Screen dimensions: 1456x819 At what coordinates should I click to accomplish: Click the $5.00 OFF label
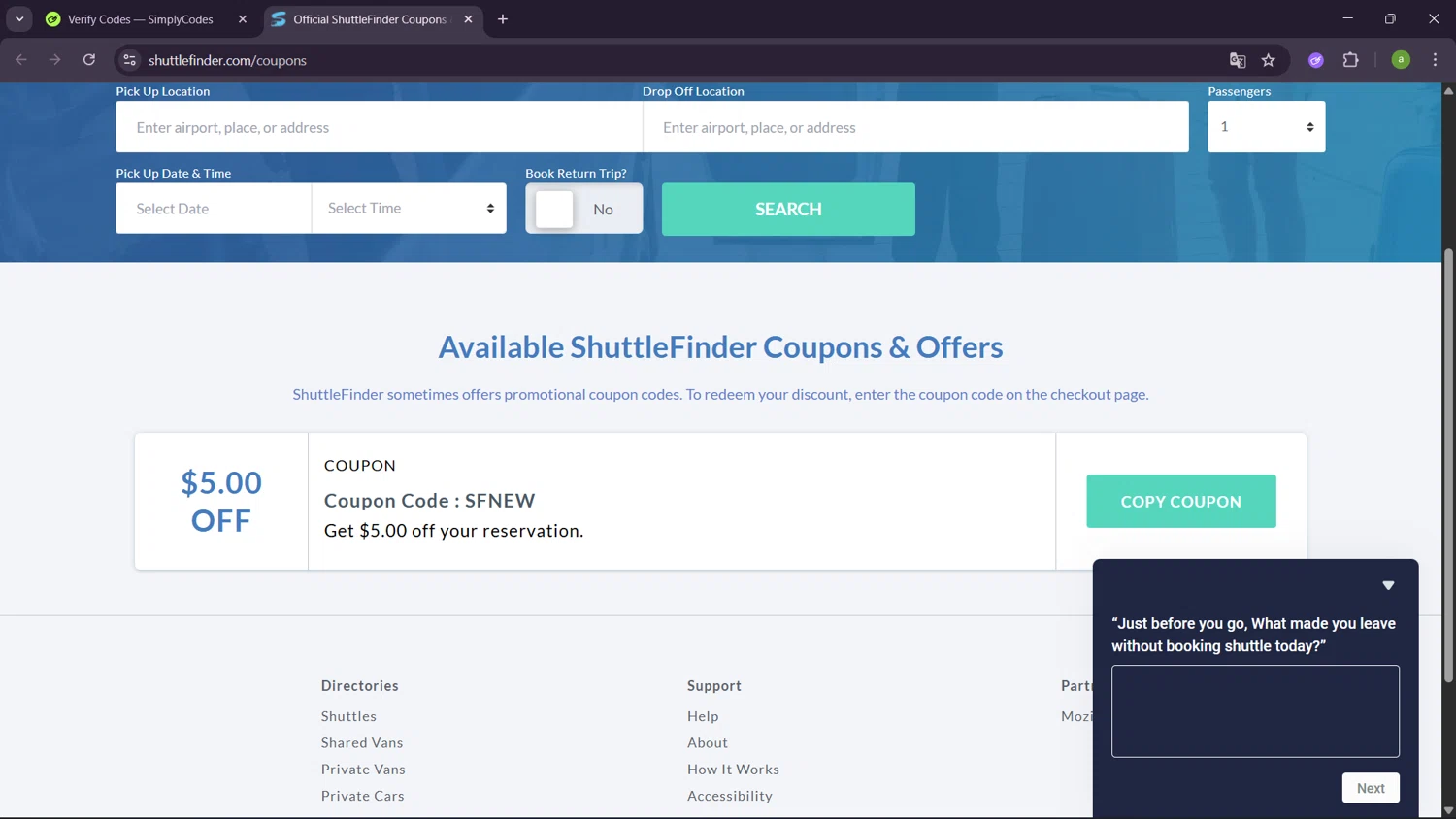(221, 502)
